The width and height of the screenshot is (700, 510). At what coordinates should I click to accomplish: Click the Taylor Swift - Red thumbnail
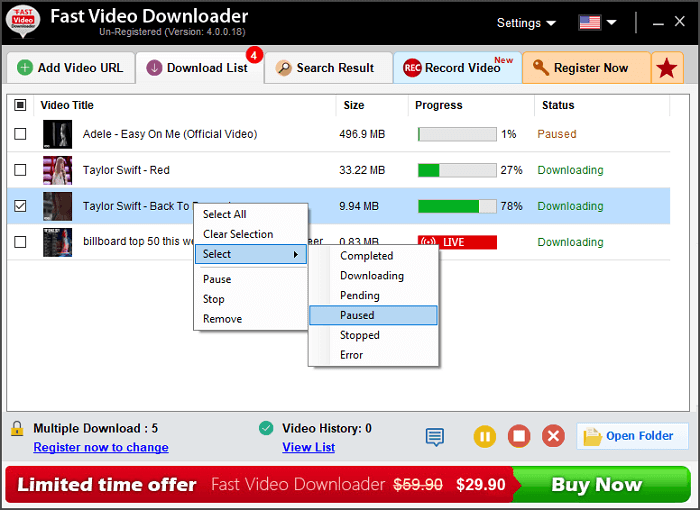(x=57, y=170)
